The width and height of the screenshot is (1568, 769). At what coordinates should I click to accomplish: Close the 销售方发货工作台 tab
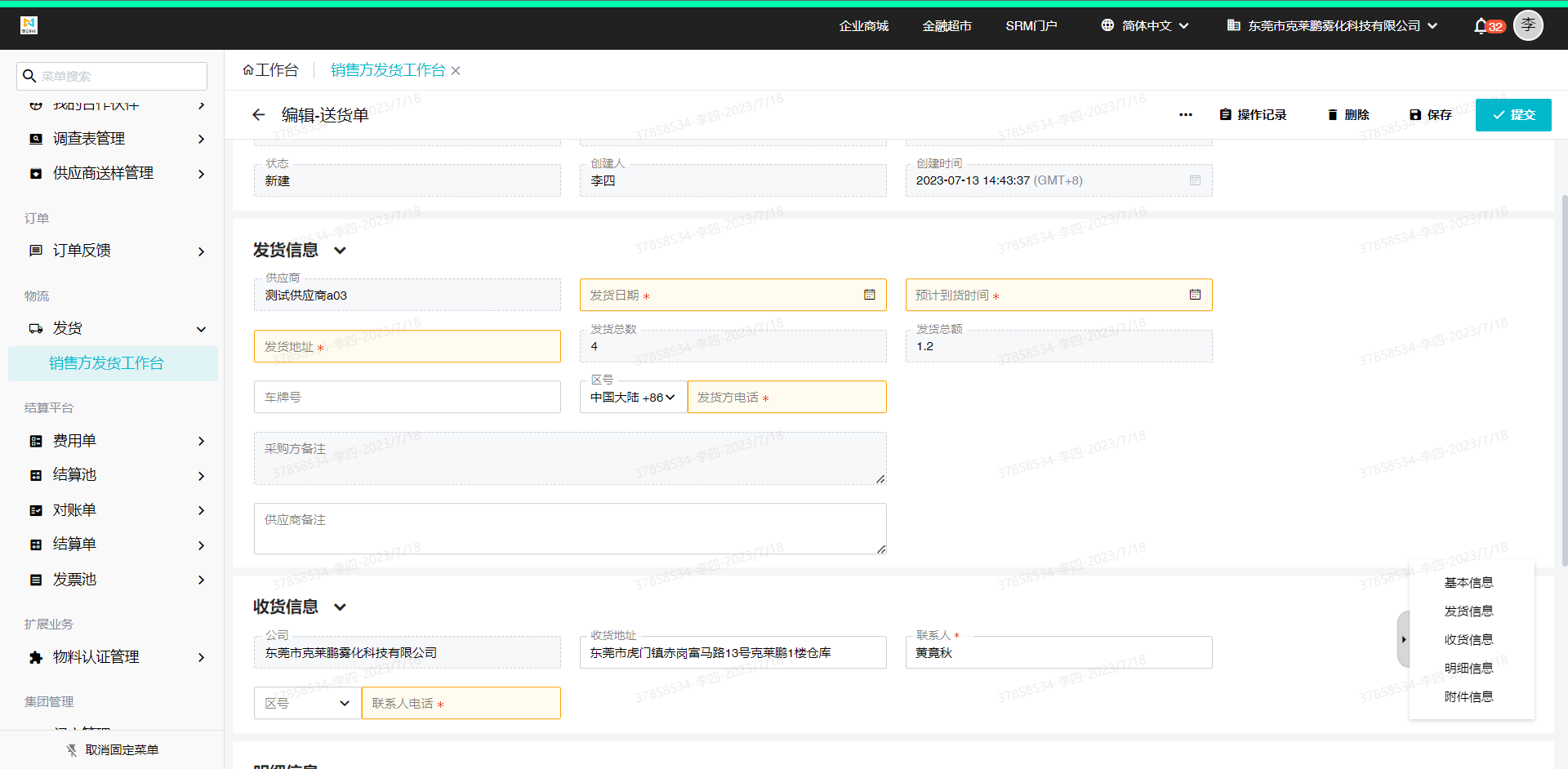(x=456, y=71)
